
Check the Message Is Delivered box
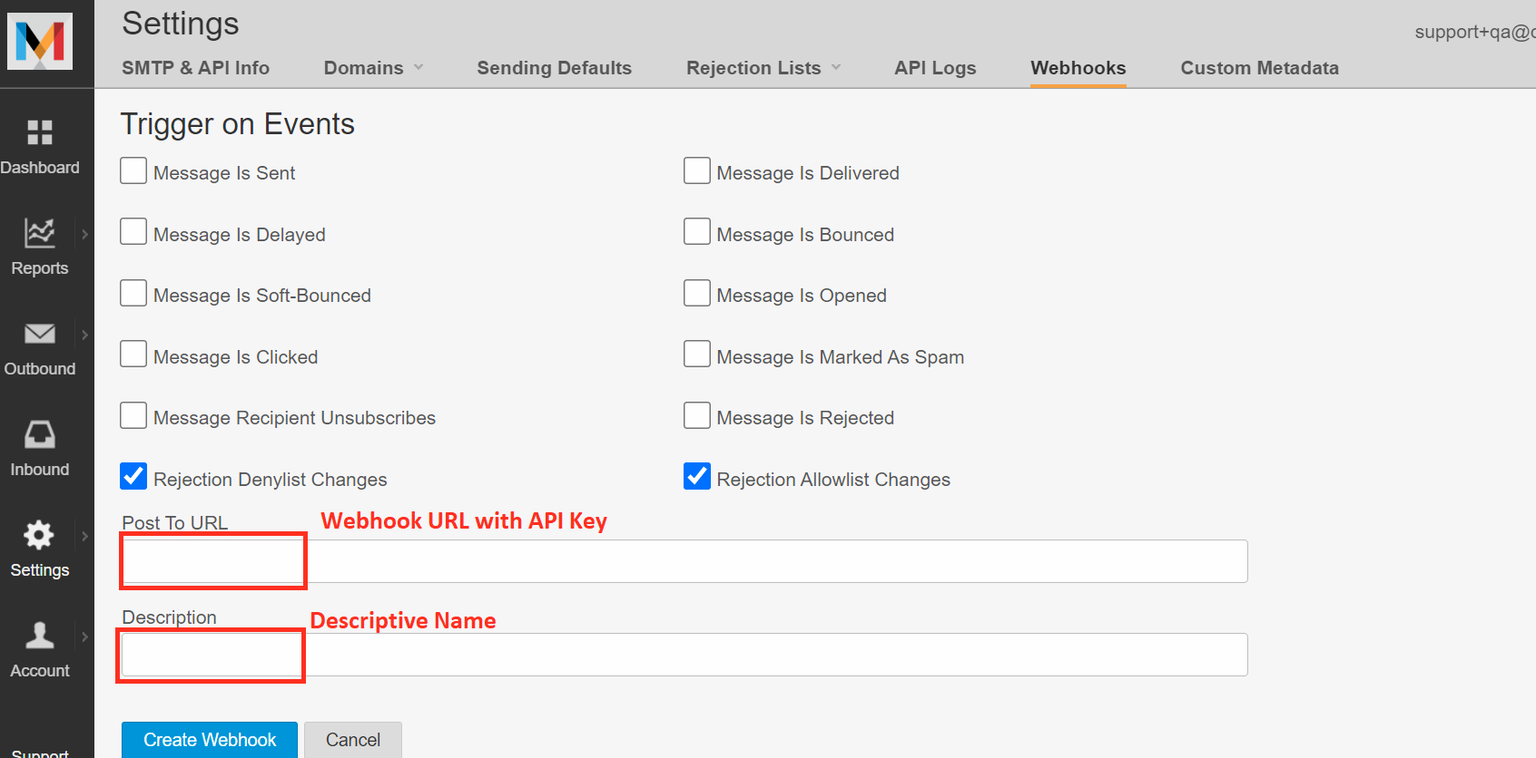pos(697,171)
